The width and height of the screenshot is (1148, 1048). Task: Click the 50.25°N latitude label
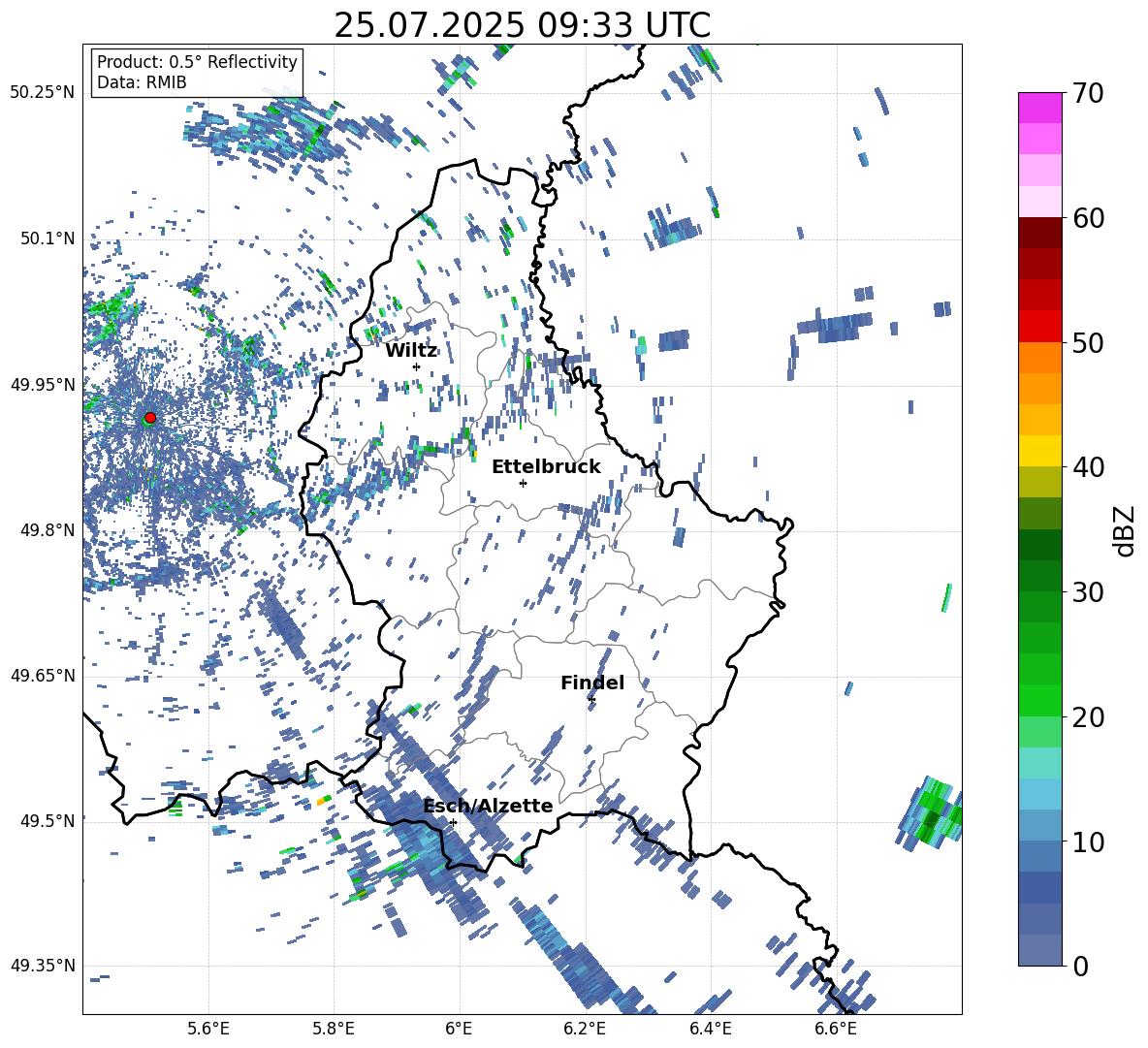point(43,93)
